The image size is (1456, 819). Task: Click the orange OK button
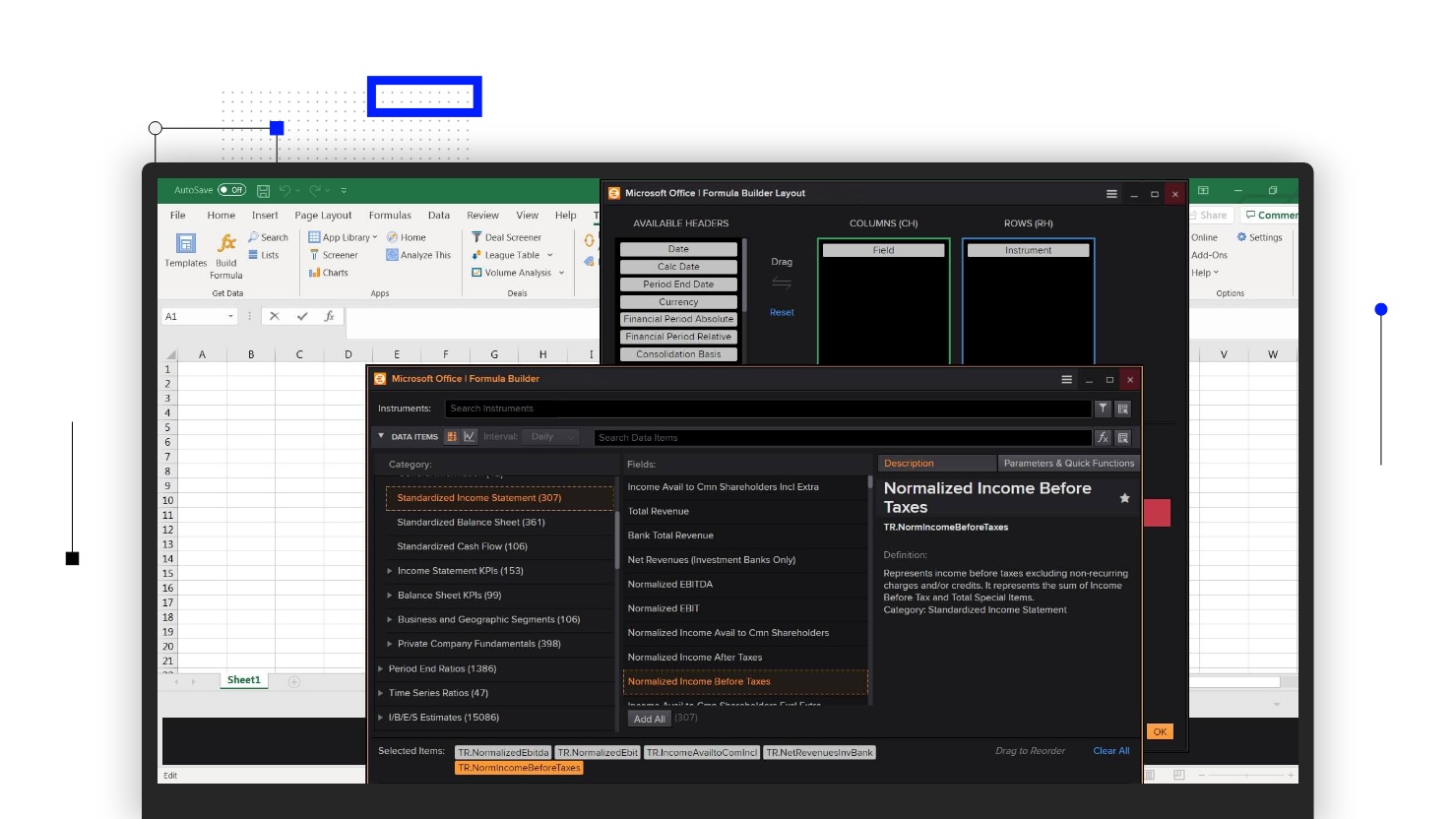[x=1160, y=731]
